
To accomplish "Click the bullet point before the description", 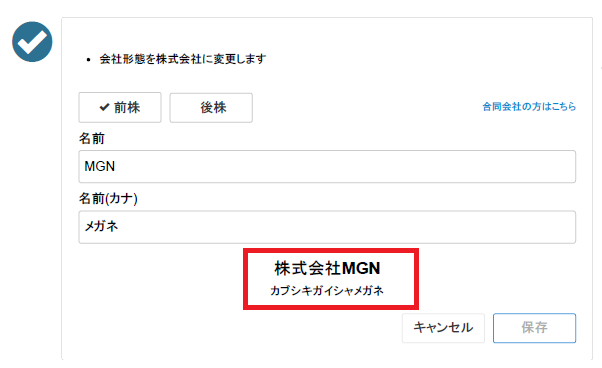I will pos(89,59).
